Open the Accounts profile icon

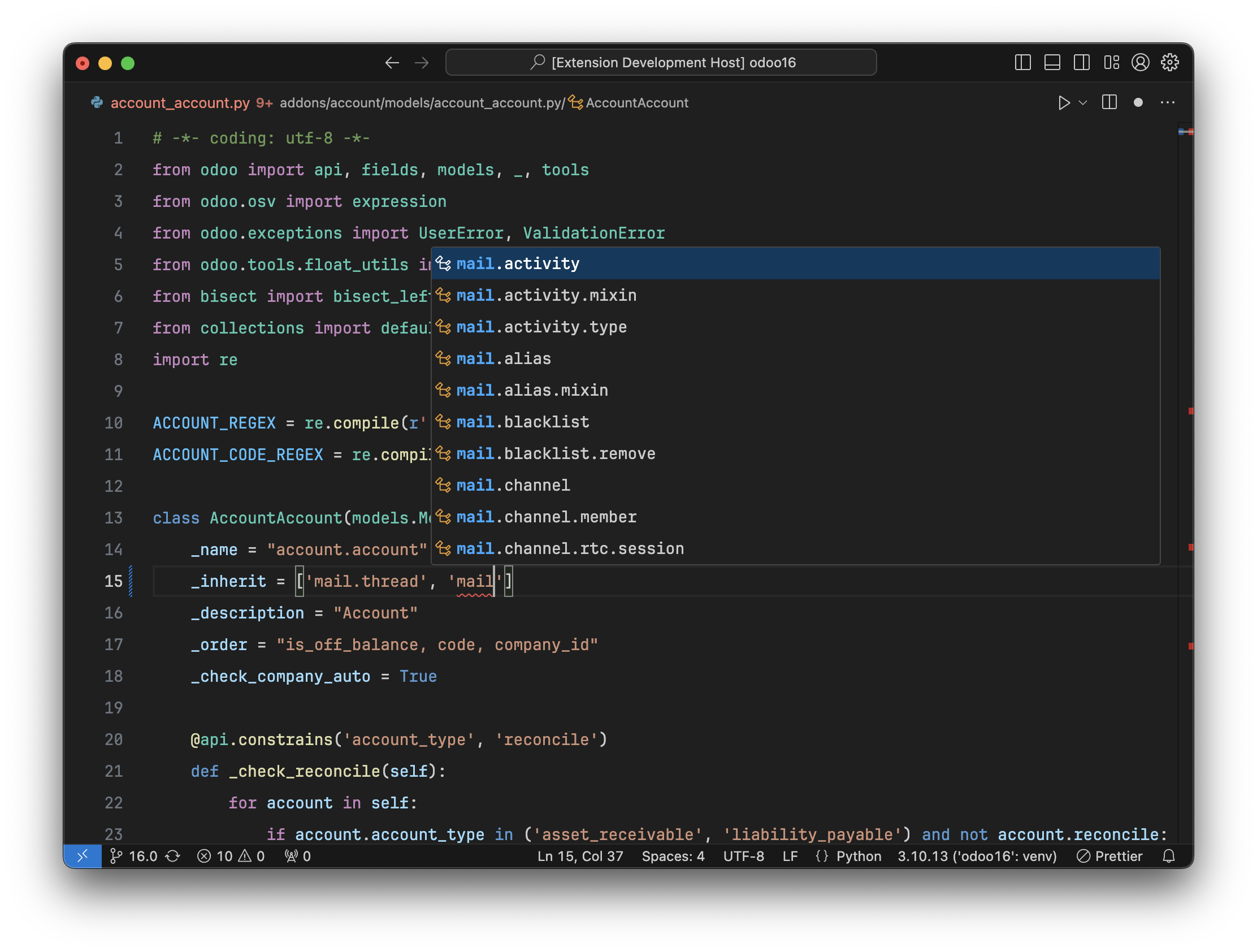(x=1140, y=63)
